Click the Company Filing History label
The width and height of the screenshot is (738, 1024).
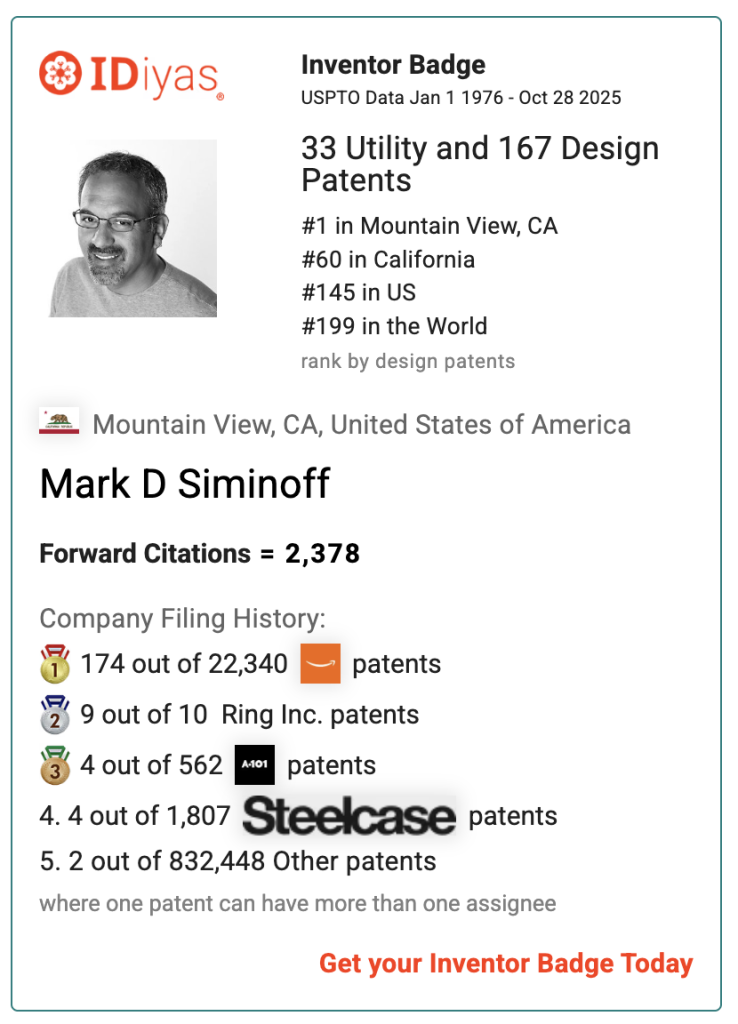point(182,618)
